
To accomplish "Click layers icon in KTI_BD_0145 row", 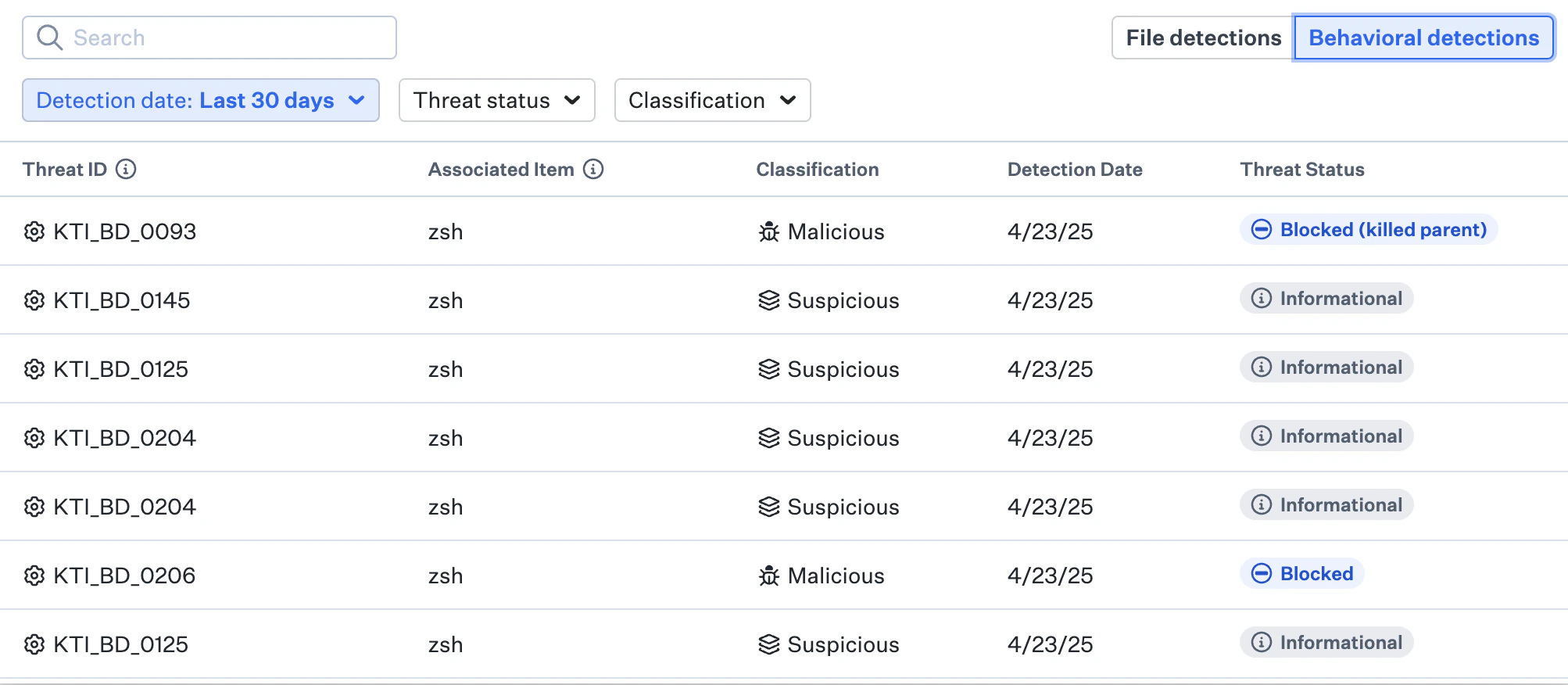I will (x=769, y=300).
